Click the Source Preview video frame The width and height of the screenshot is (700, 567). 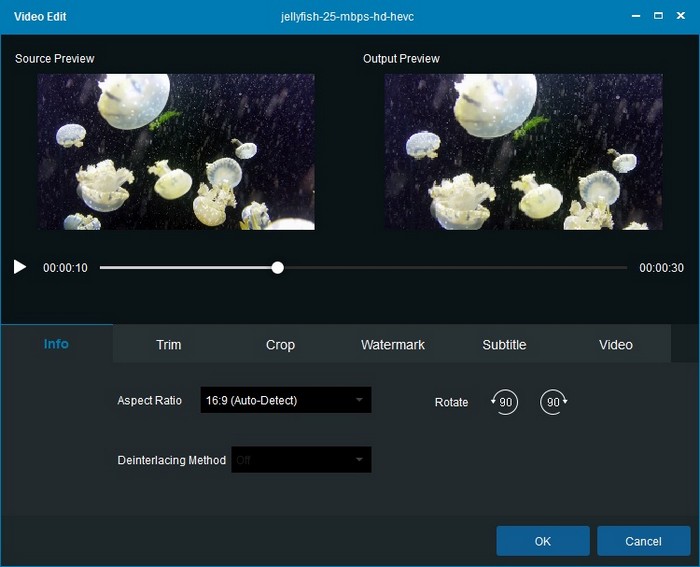coord(176,151)
